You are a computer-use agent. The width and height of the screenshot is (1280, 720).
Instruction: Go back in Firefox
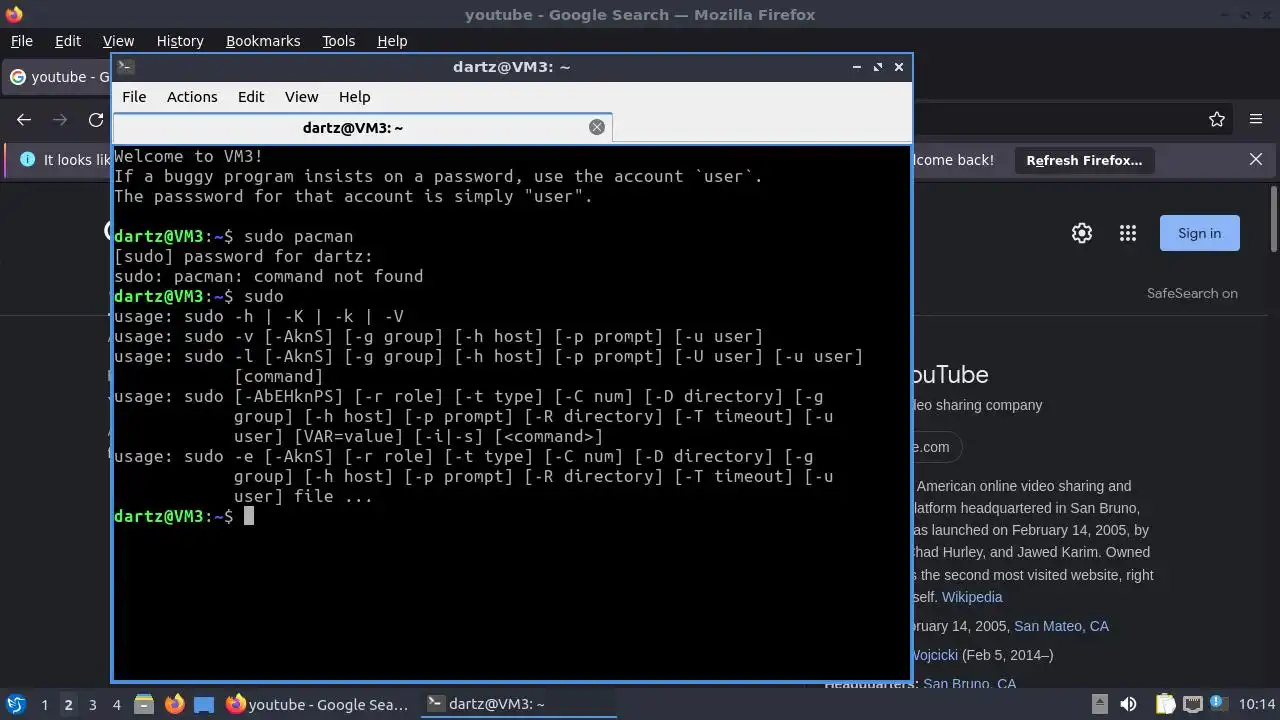(x=24, y=119)
